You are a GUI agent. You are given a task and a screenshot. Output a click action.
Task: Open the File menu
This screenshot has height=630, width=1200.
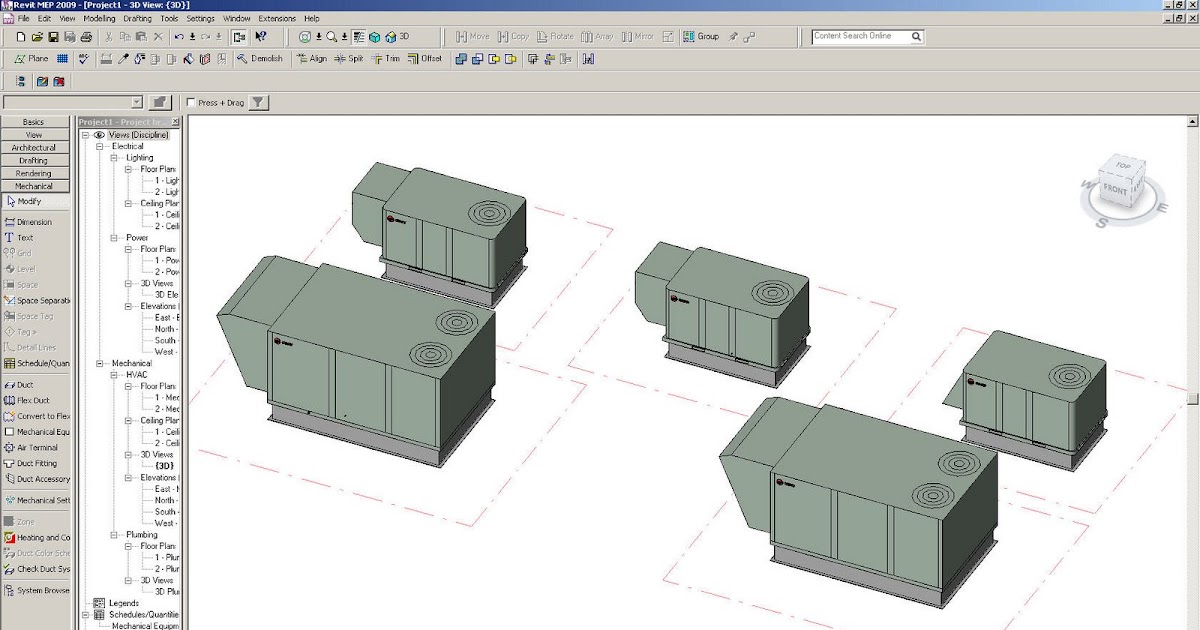24,18
